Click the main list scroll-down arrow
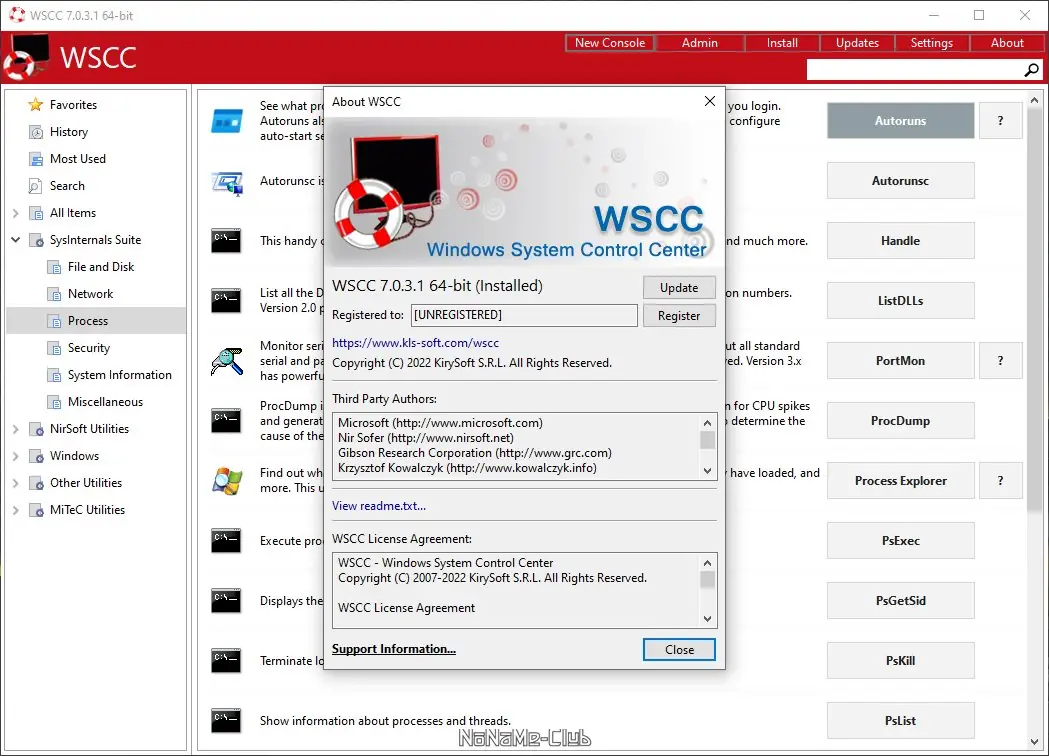 pos(1034,742)
